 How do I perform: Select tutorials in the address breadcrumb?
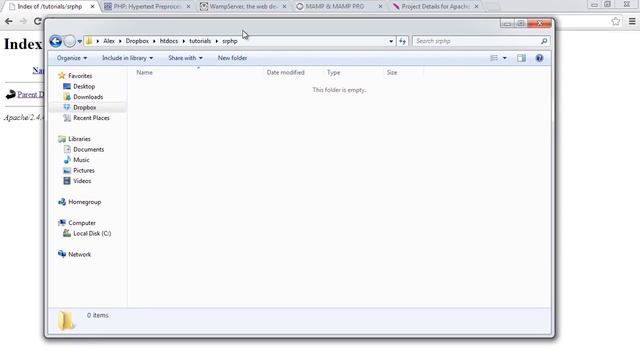tap(200, 41)
